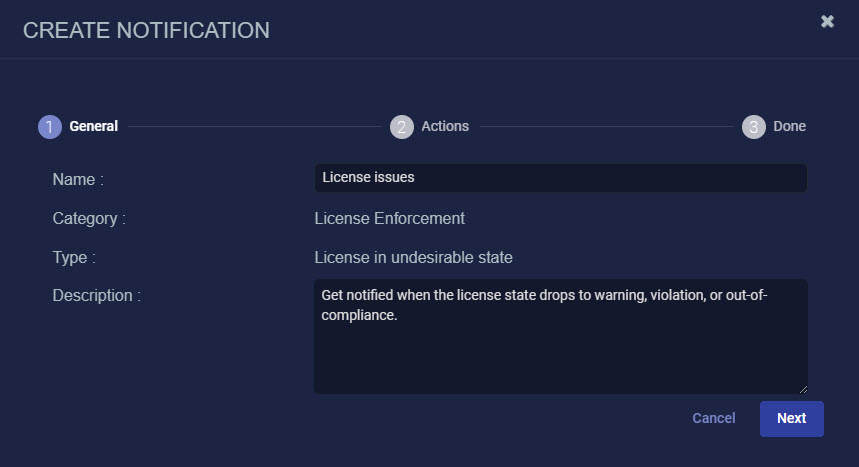This screenshot has height=467, width=859.
Task: Click the step 3 circle icon
Action: click(754, 127)
